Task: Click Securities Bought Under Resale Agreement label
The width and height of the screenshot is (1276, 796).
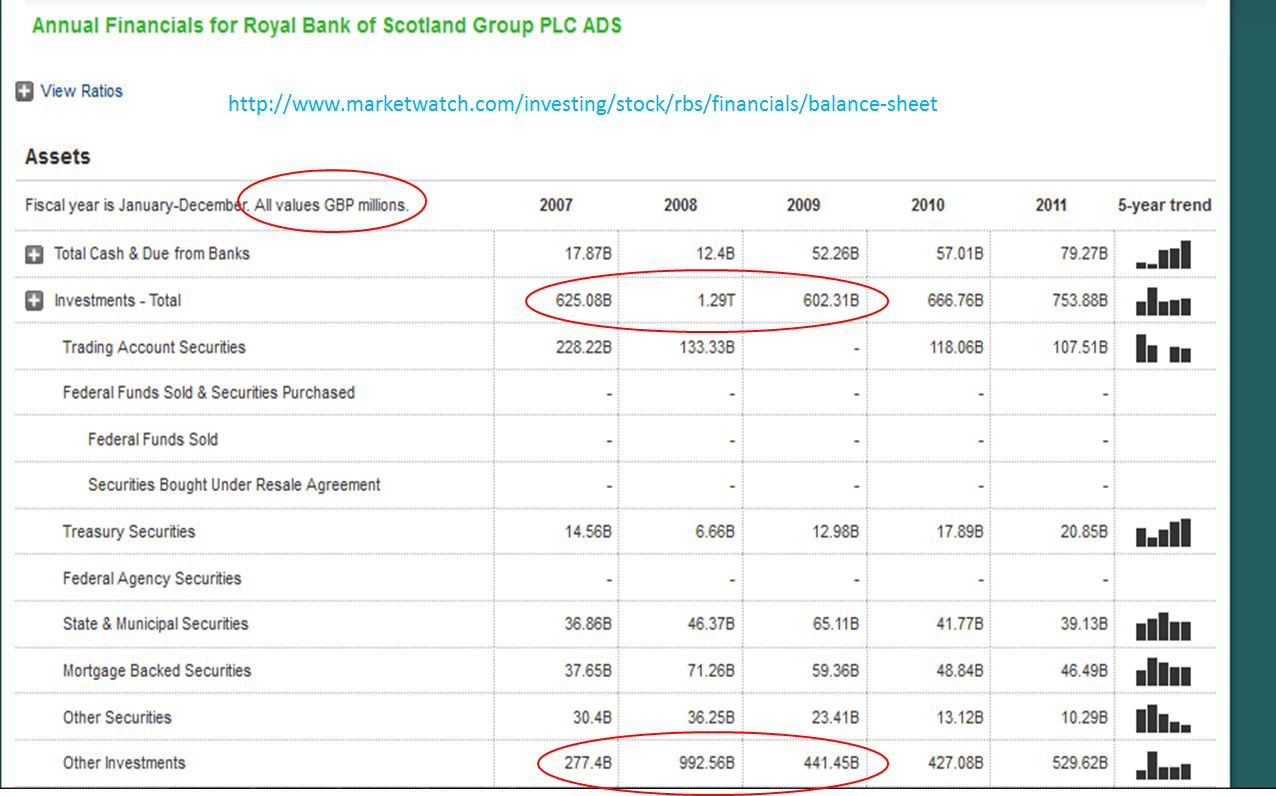Action: click(x=234, y=485)
